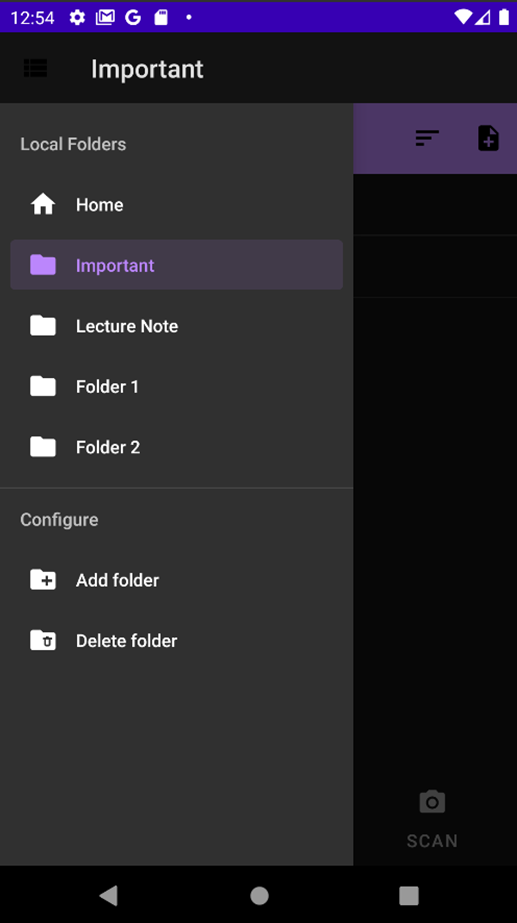517x923 pixels.
Task: Tap the Important title in the header
Action: [147, 69]
